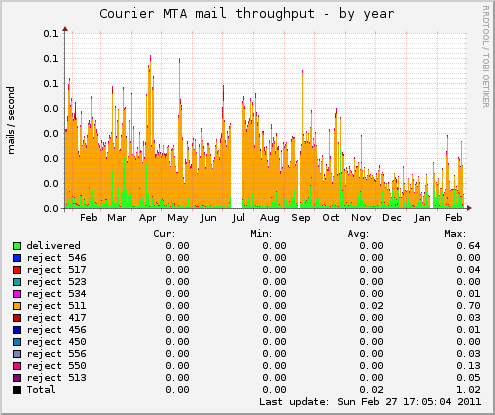495x415 pixels.
Task: Select the magenta reject 534 color swatch
Action: 17,294
